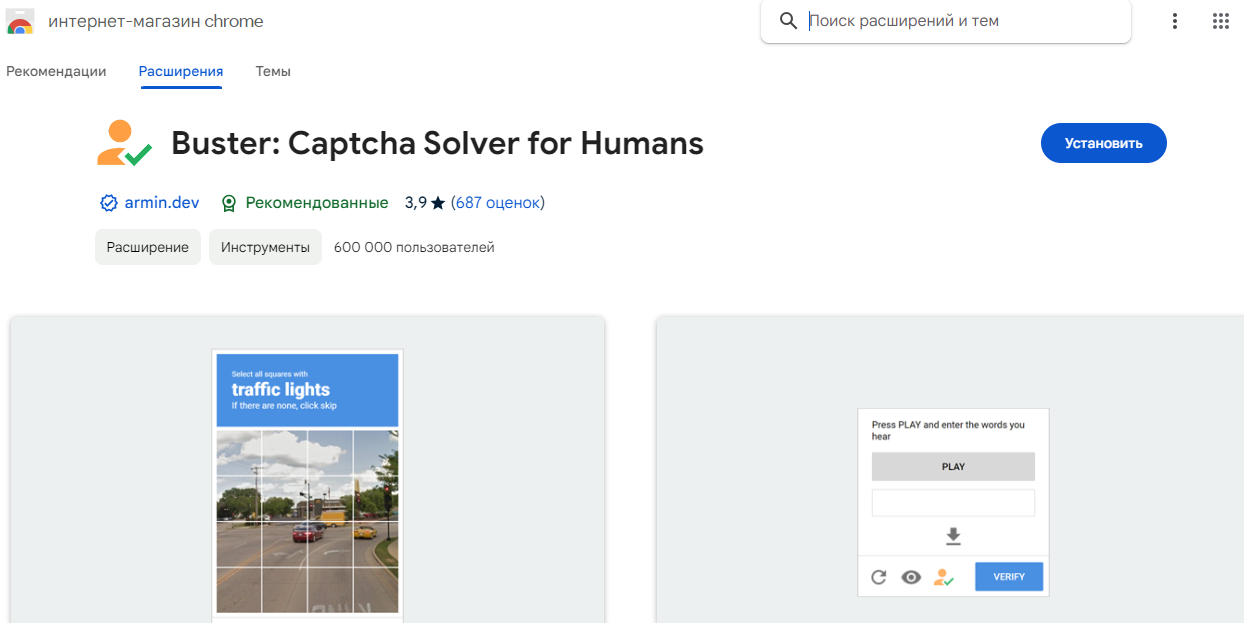
Task: Click the green Рекомендованные award badge icon
Action: click(x=229, y=203)
